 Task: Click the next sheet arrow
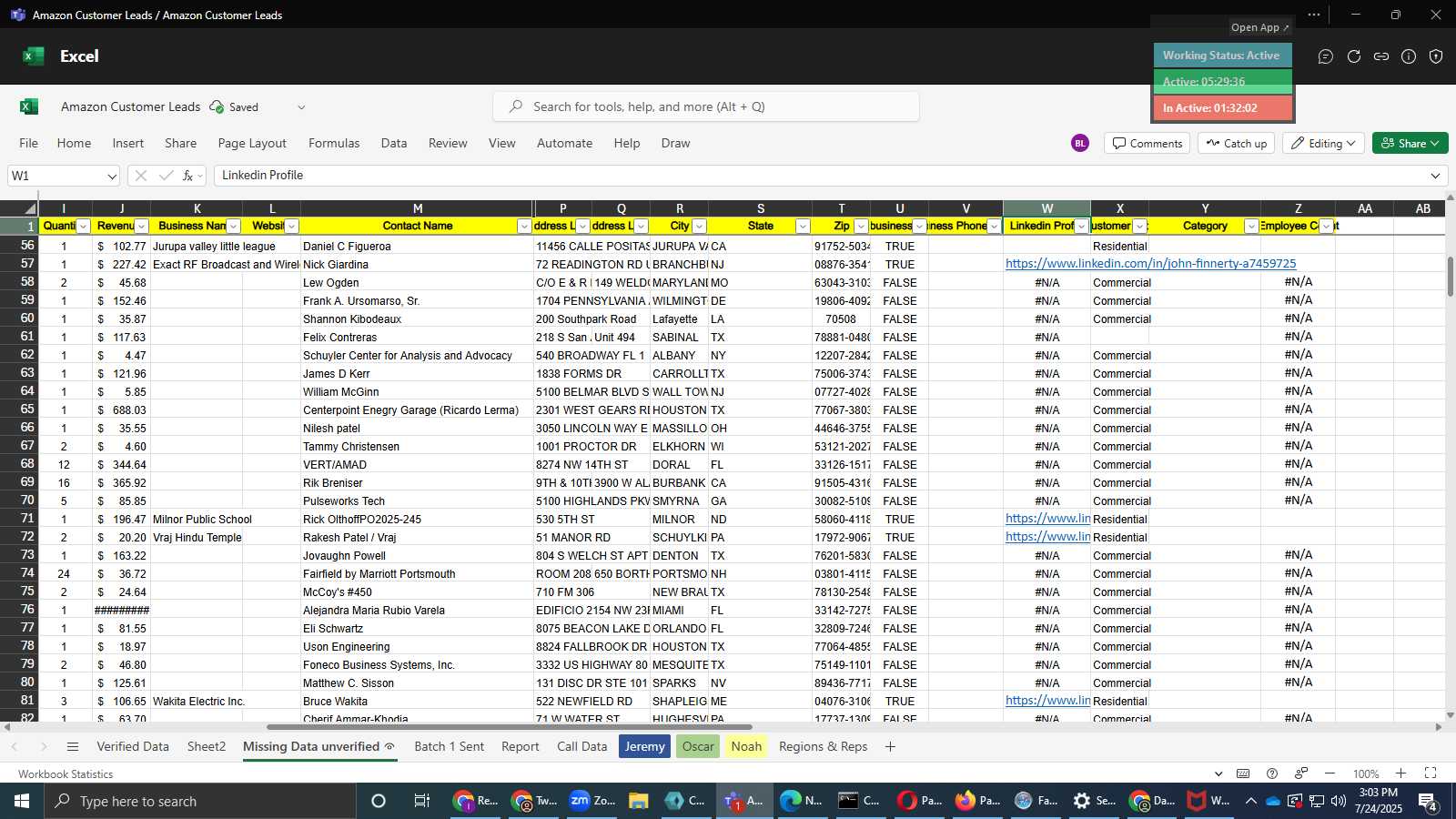tap(43, 747)
